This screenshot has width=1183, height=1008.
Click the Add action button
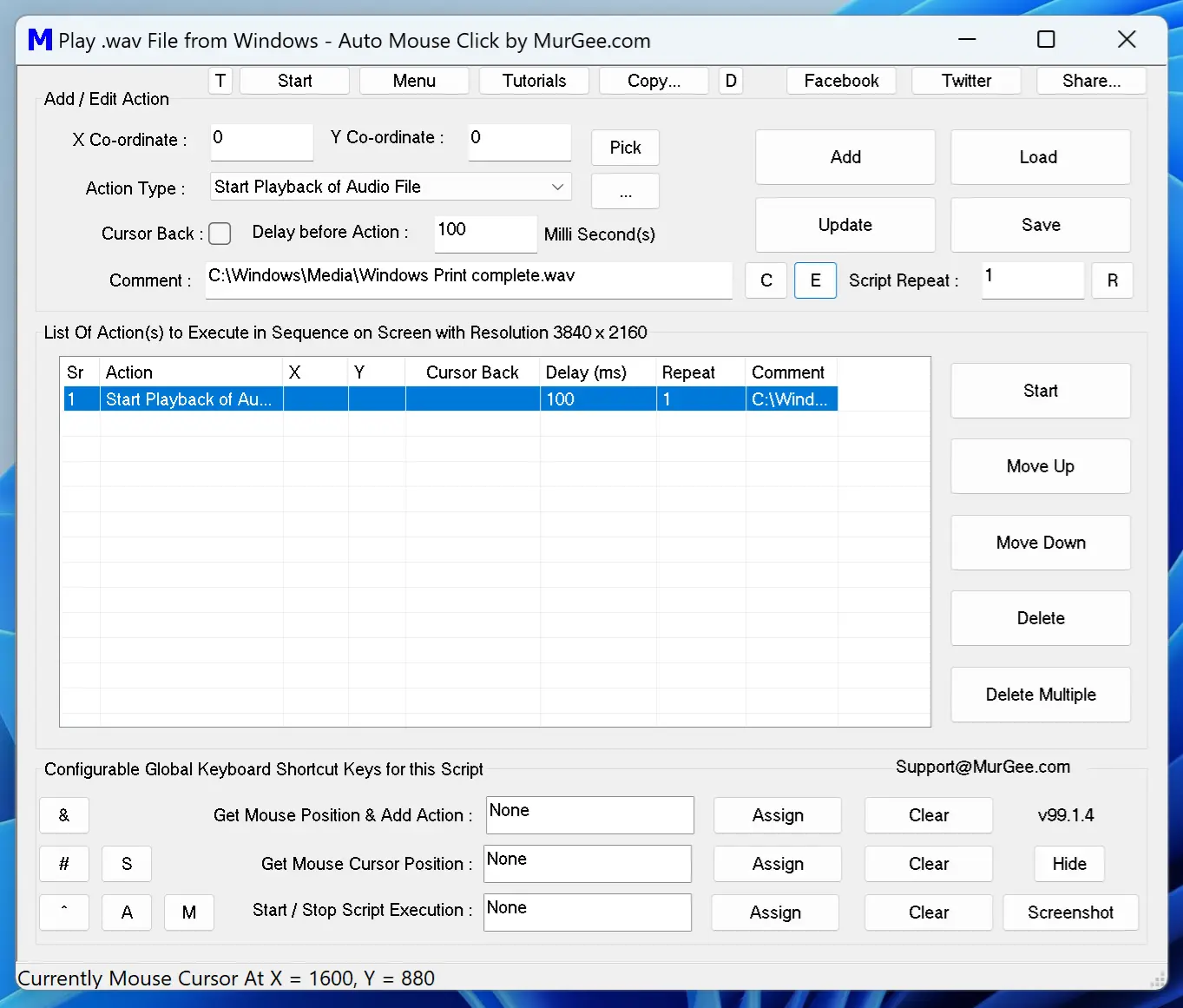click(x=845, y=157)
